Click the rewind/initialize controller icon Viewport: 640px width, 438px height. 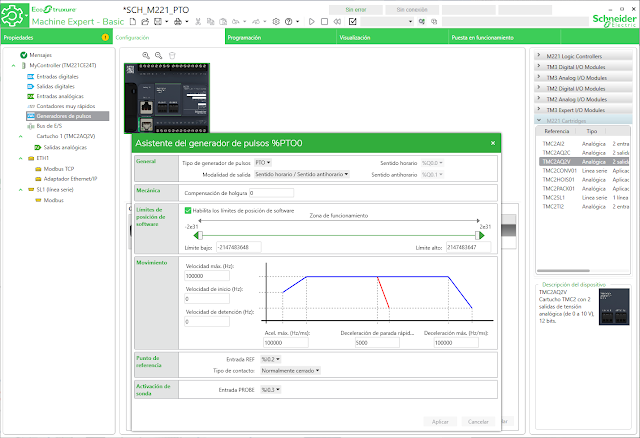coord(337,22)
